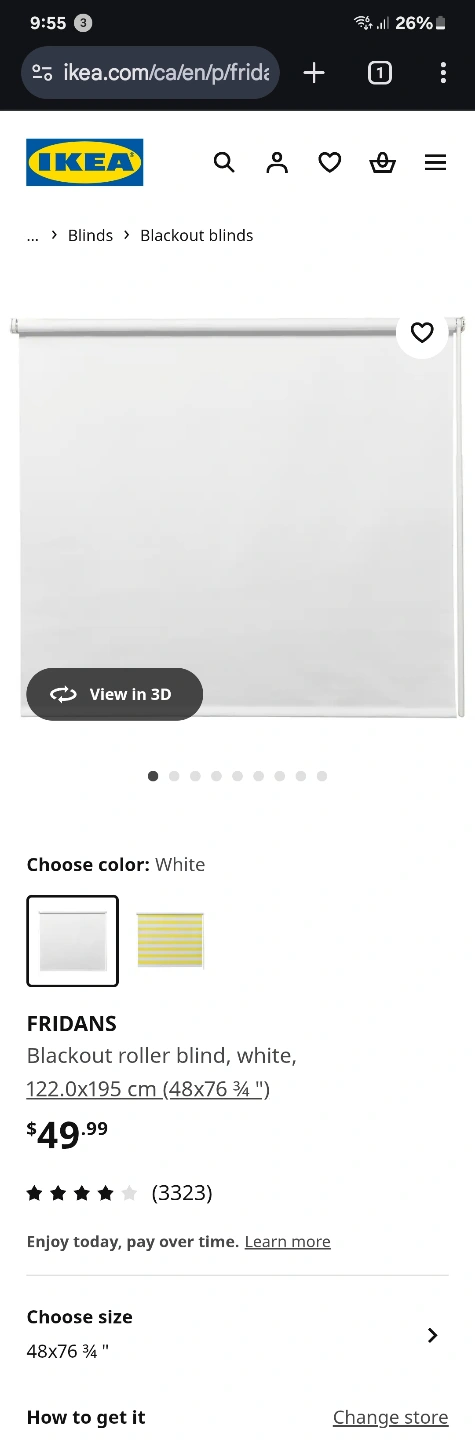Tap the ikea.com address bar
The width and height of the screenshot is (475, 1440).
(x=150, y=73)
